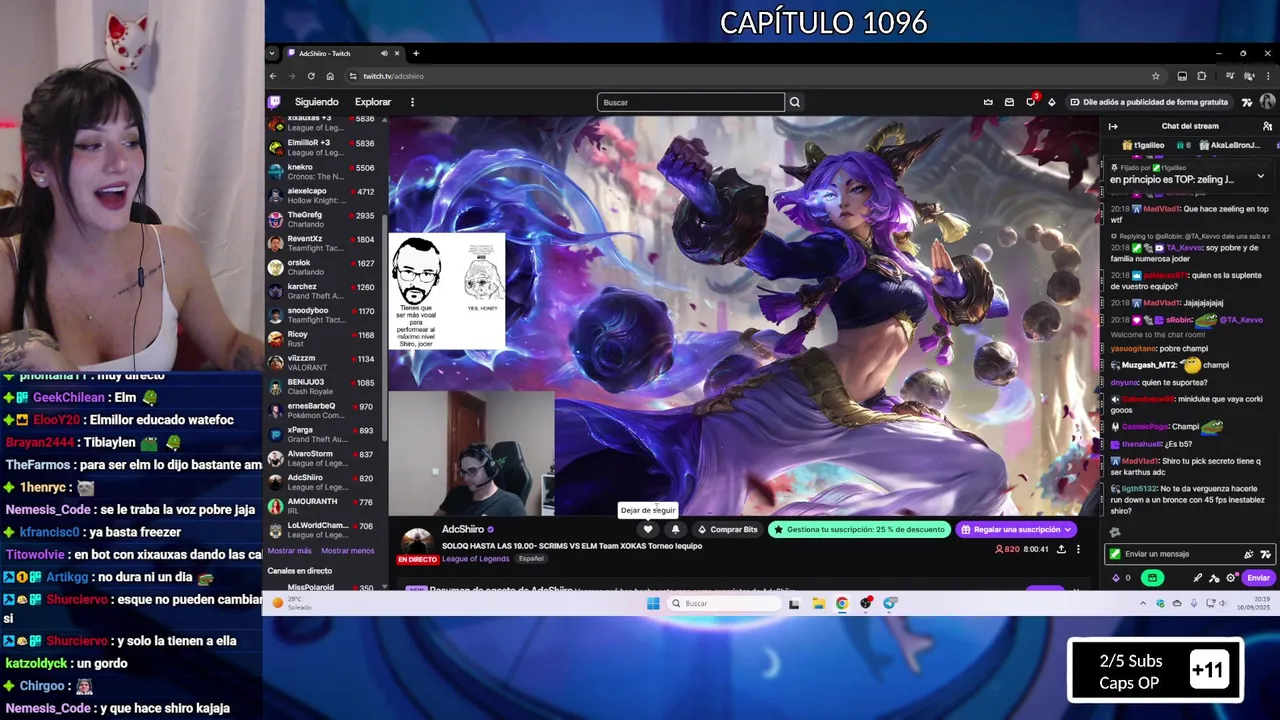The image size is (1280, 720).
Task: Open orslok channel in sidebar
Action: pos(321,268)
